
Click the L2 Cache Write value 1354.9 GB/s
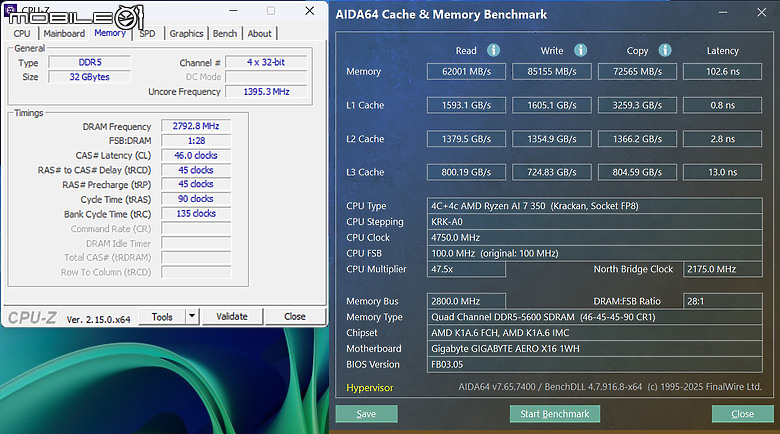(x=552, y=139)
